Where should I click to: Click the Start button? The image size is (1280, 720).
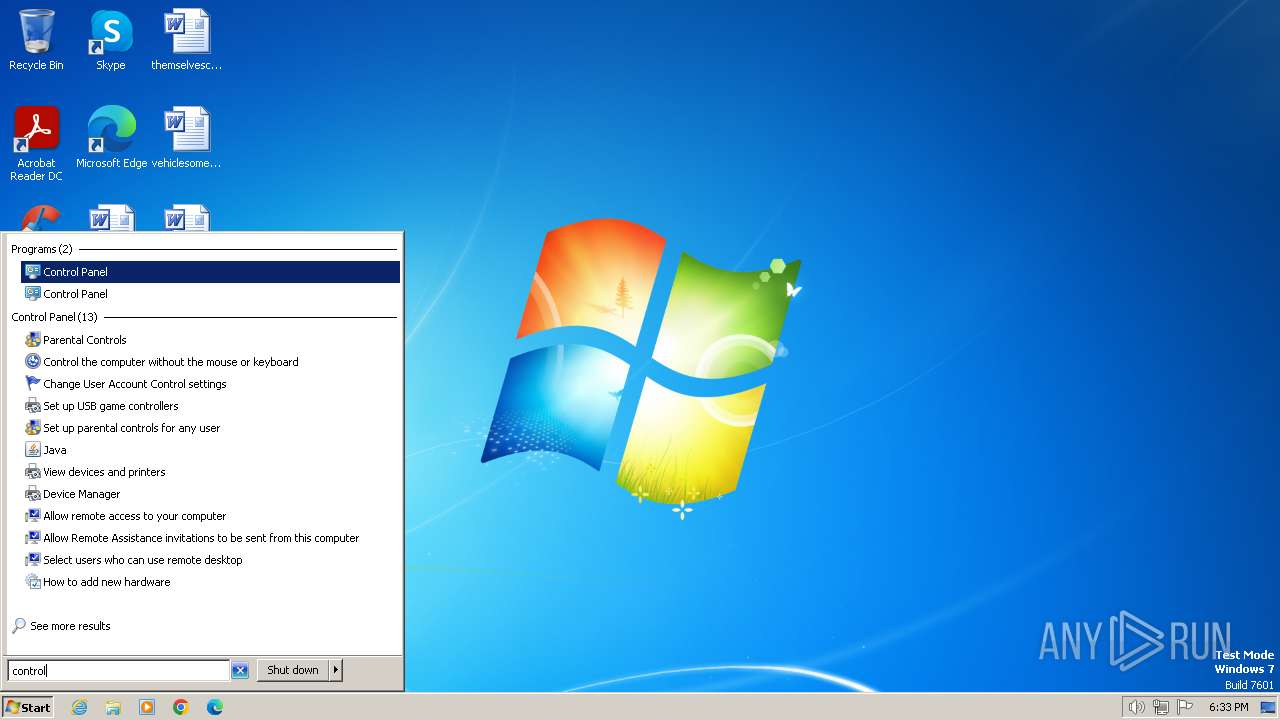pyautogui.click(x=28, y=707)
